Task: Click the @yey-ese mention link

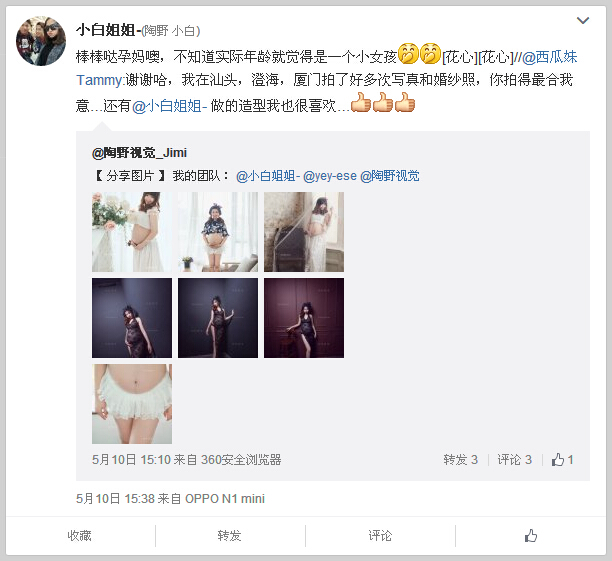Action: pos(330,176)
